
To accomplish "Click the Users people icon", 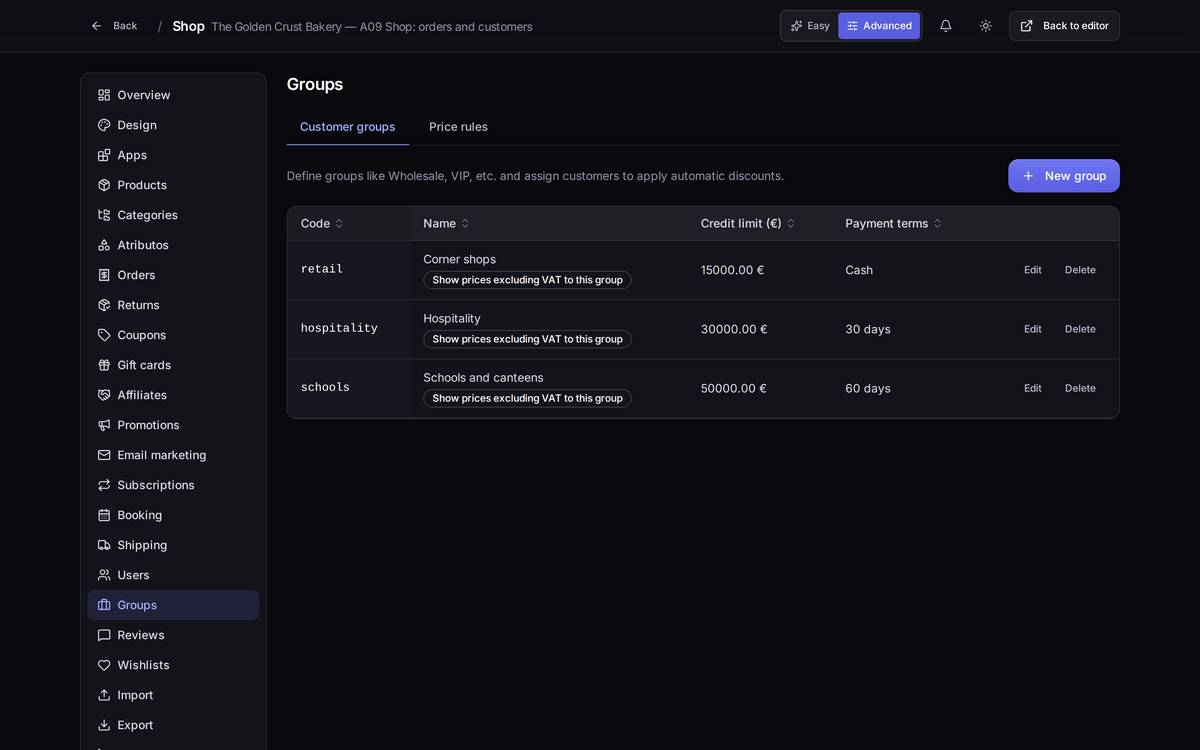I will coord(104,575).
